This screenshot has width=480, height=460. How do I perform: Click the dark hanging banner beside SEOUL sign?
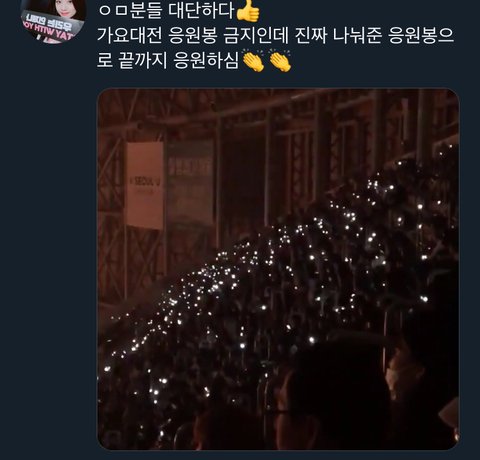[x=190, y=182]
